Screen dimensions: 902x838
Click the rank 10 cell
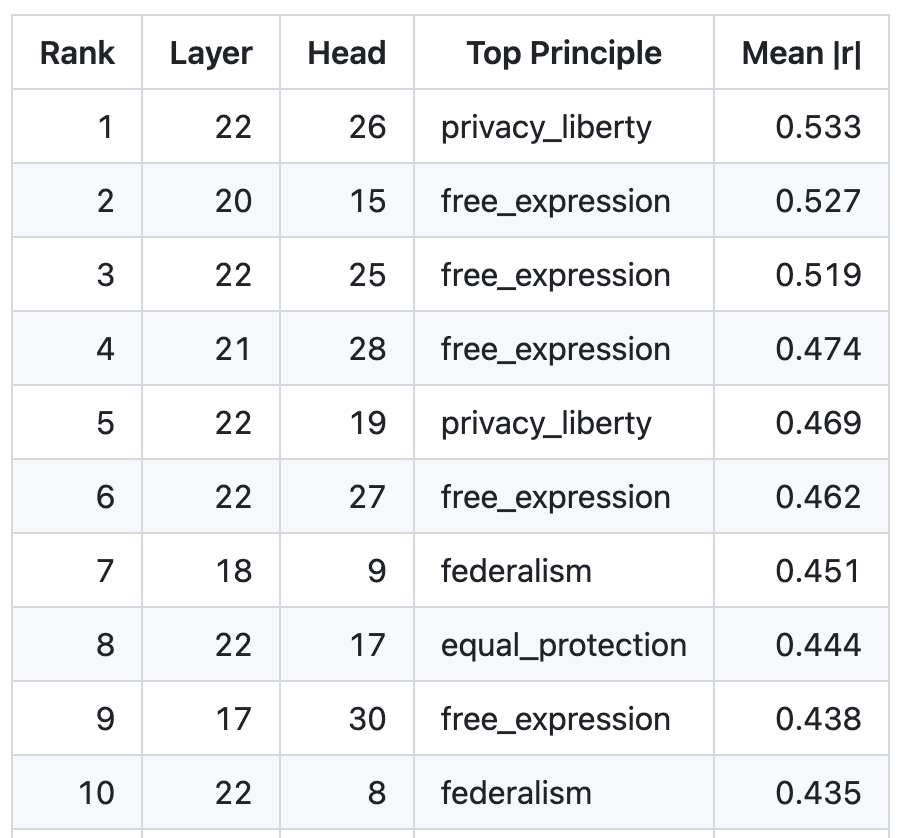[97, 793]
